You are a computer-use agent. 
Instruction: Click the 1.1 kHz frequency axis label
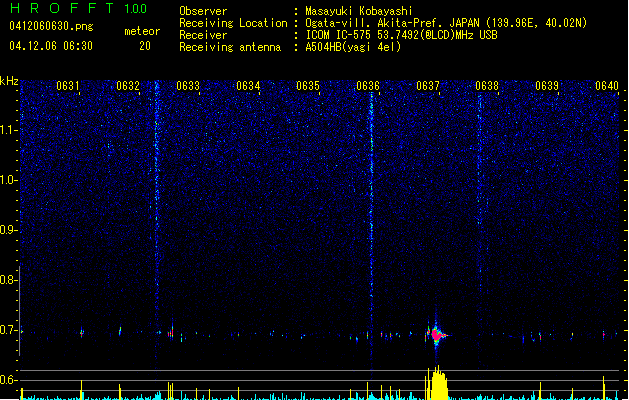pyautogui.click(x=8, y=130)
